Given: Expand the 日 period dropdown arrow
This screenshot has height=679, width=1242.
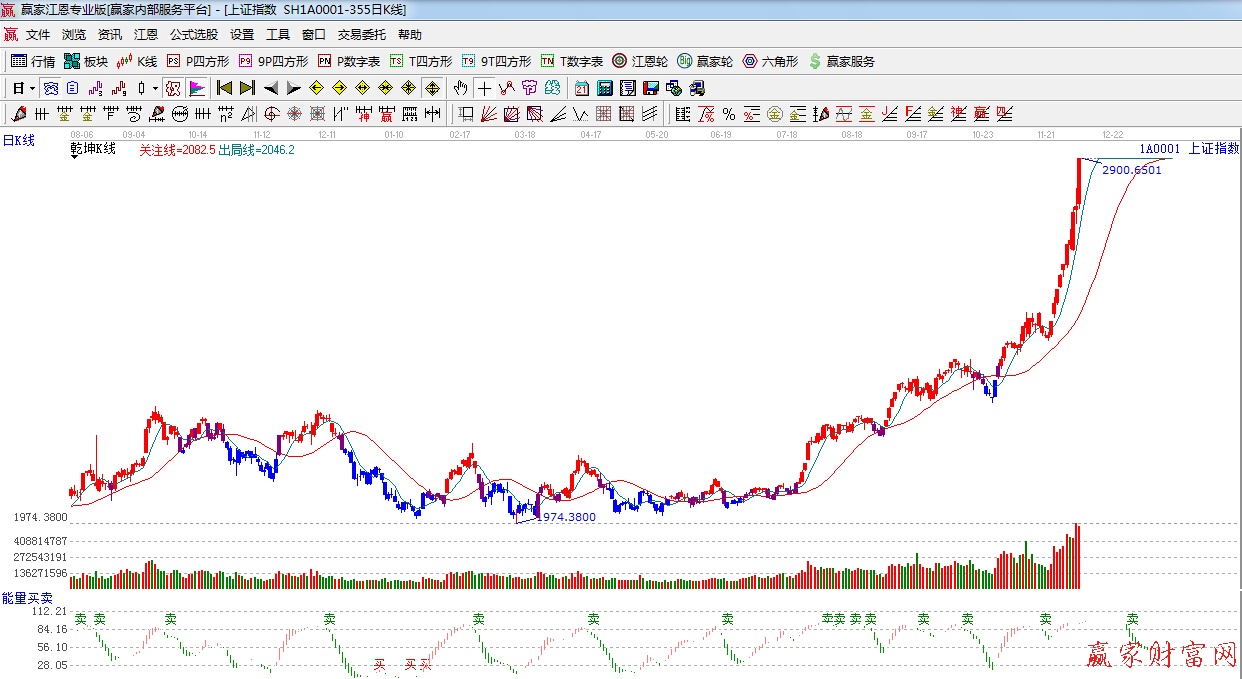Looking at the screenshot, I should 31,88.
